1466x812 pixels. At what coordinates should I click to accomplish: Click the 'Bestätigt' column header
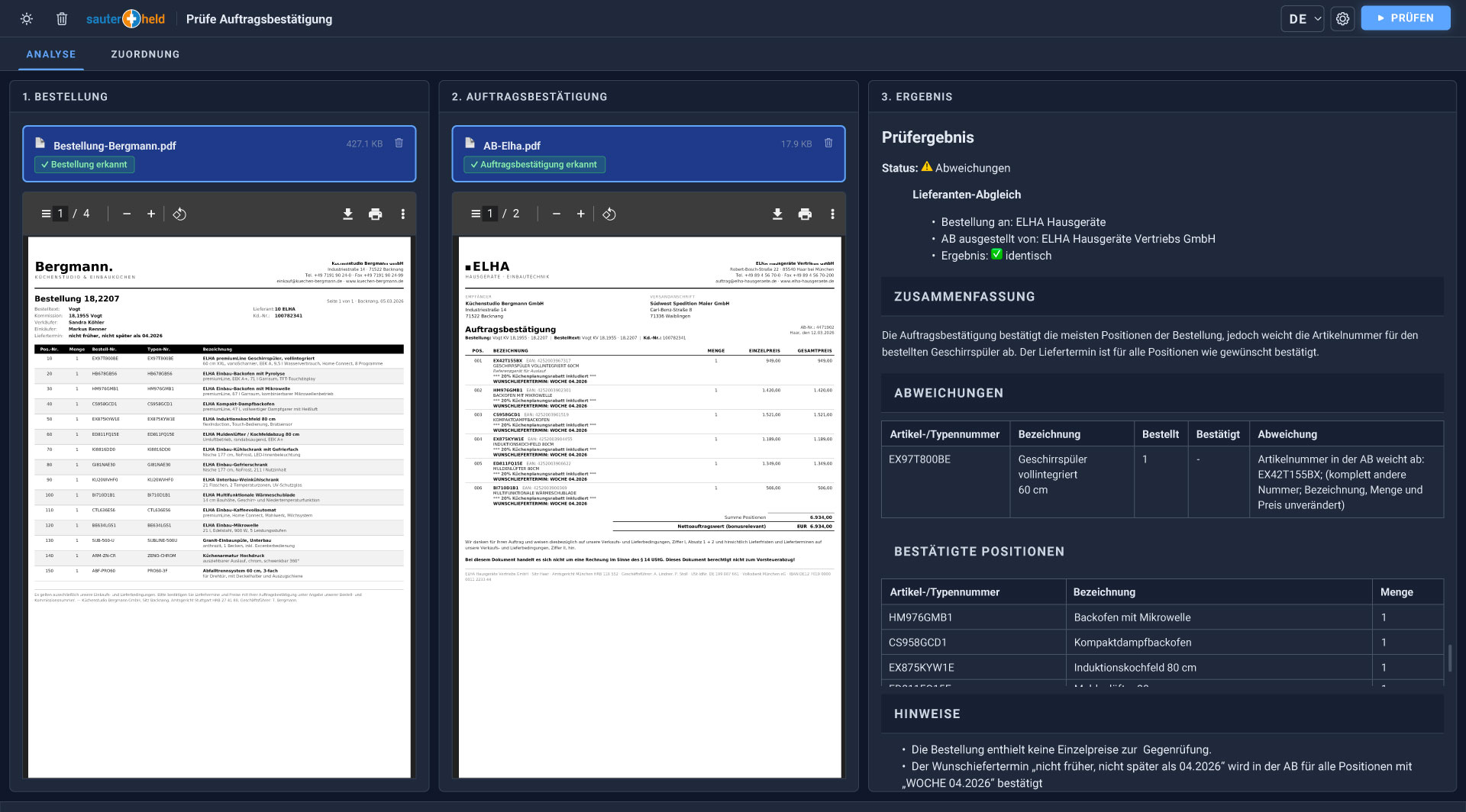pos(1218,434)
